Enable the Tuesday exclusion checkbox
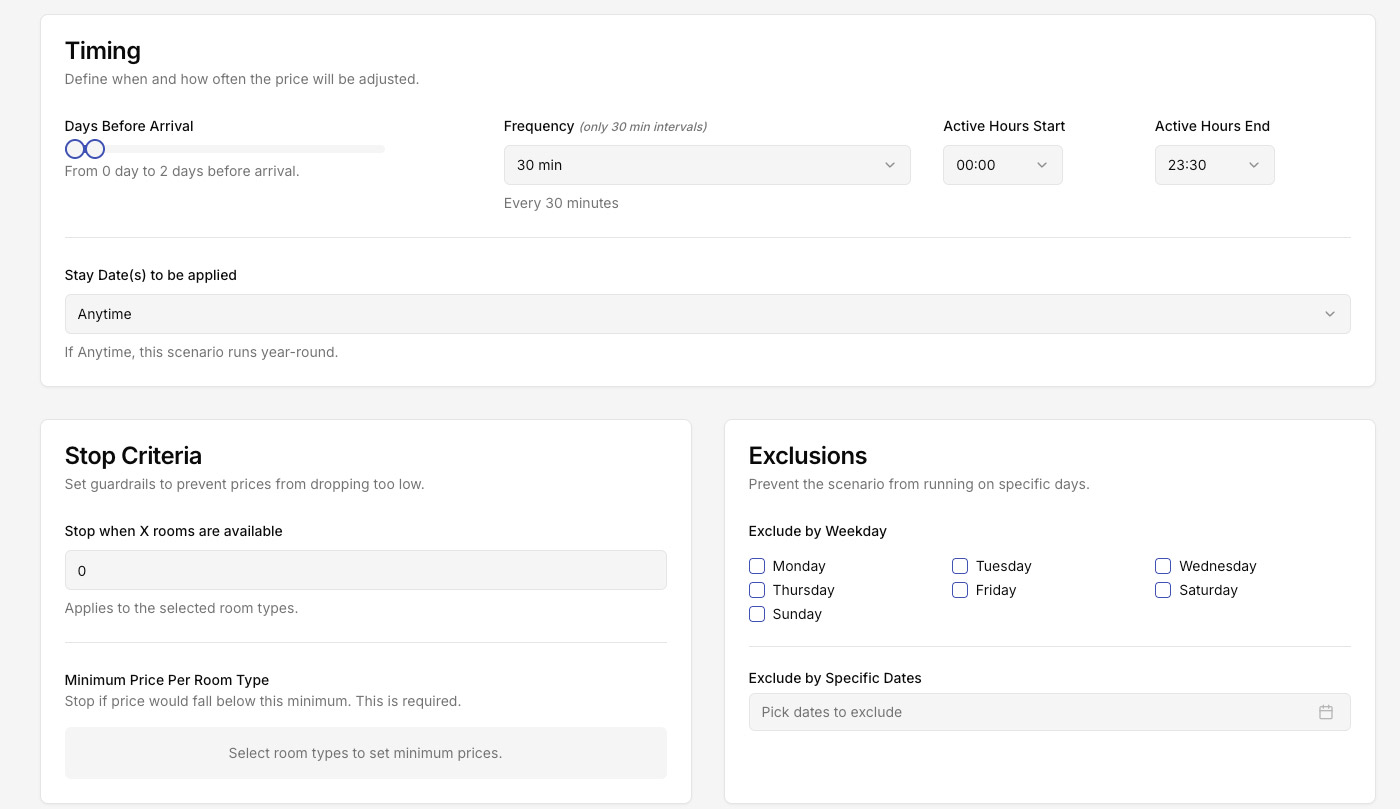This screenshot has width=1400, height=809. click(x=960, y=566)
